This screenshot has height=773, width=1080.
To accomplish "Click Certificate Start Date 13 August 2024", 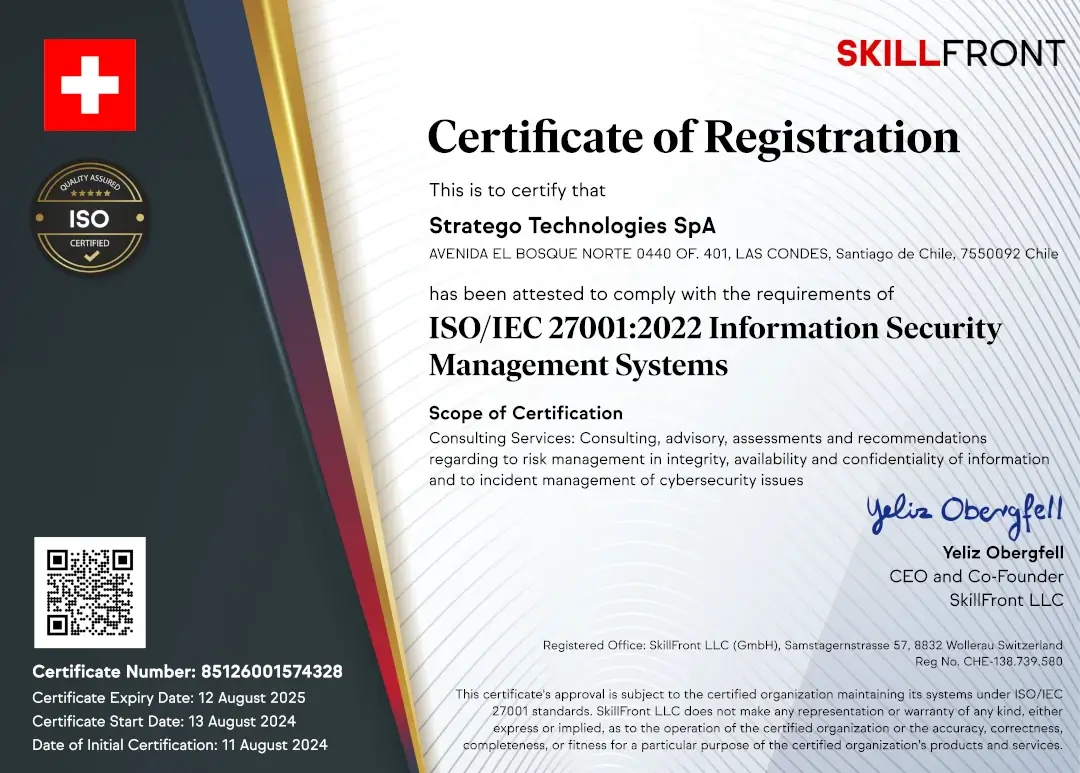I will click(x=164, y=721).
